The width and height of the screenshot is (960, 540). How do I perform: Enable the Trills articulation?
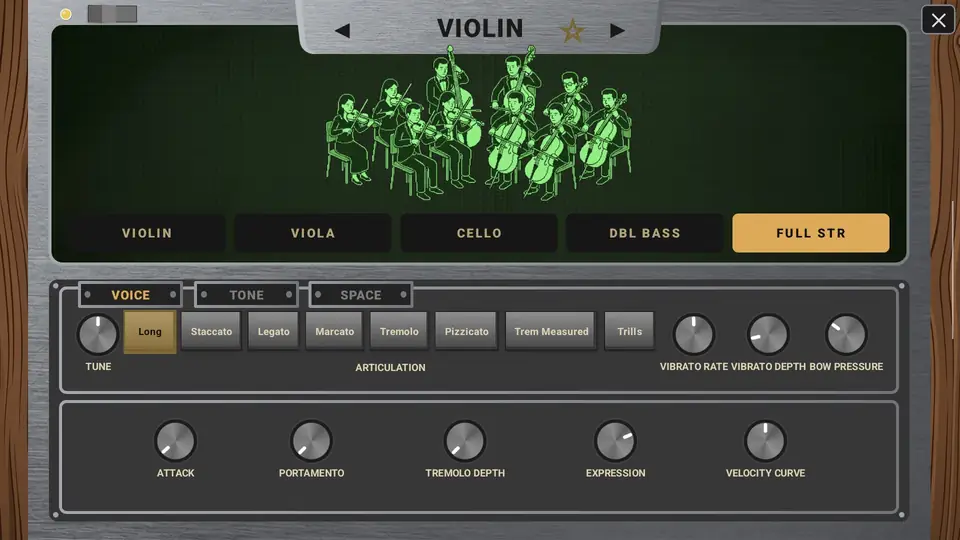tap(629, 331)
